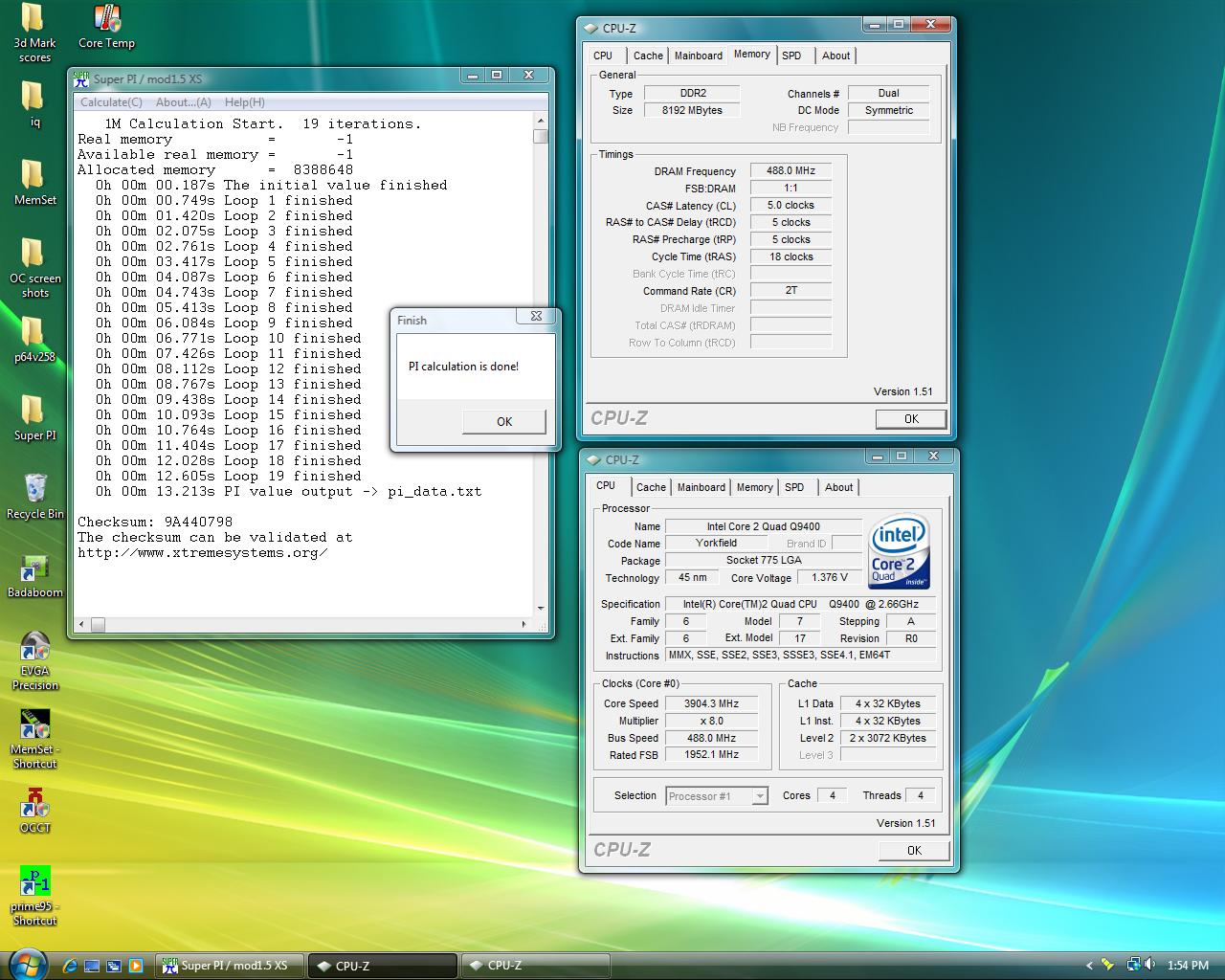Screen dimensions: 1225x980
Task: Click the volume tray icon
Action: [1148, 966]
